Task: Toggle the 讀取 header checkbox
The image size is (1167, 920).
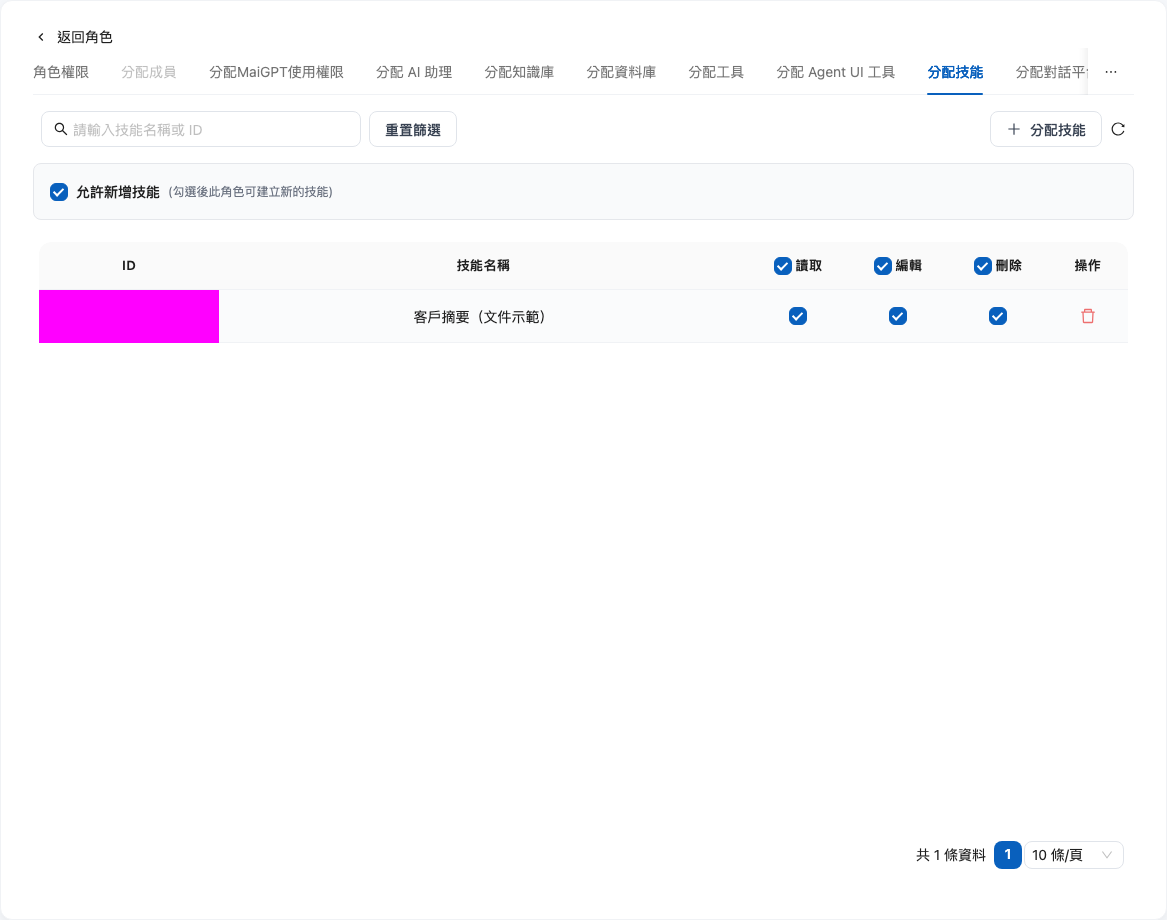Action: (x=782, y=266)
